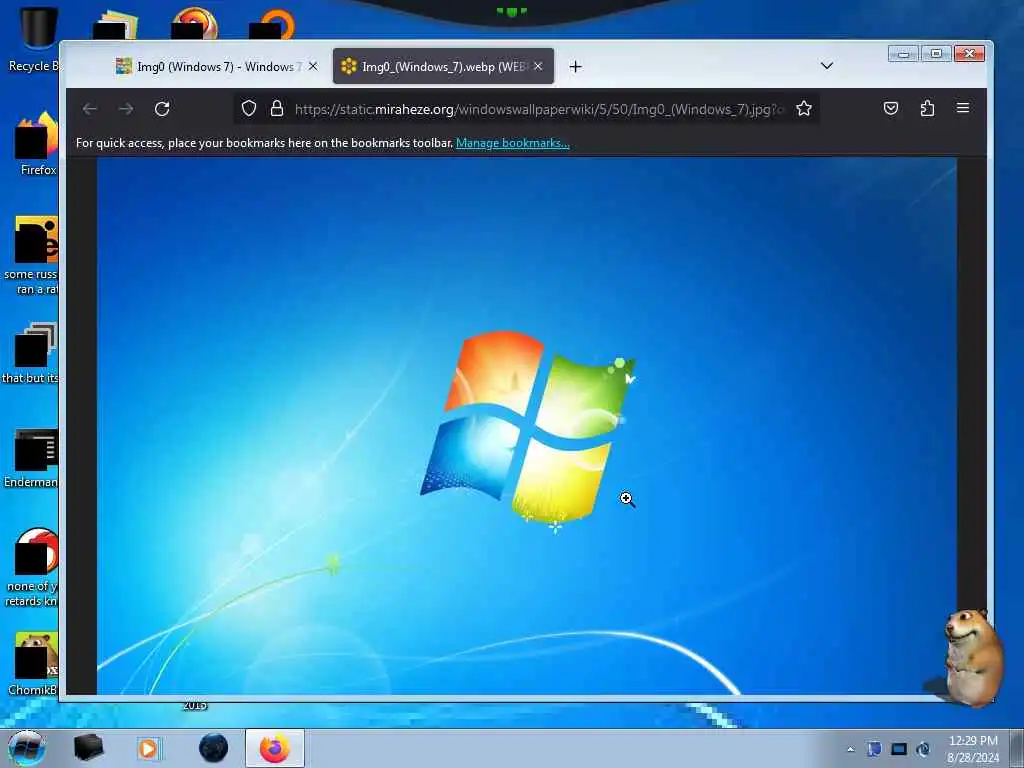
Task: Activate the Firefox taskbar button
Action: (x=275, y=748)
